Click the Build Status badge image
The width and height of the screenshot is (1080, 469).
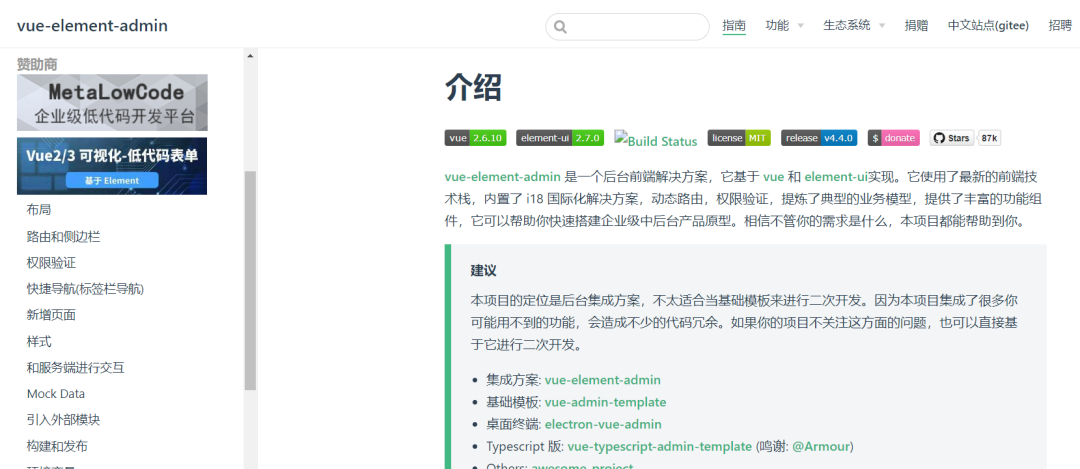click(656, 140)
